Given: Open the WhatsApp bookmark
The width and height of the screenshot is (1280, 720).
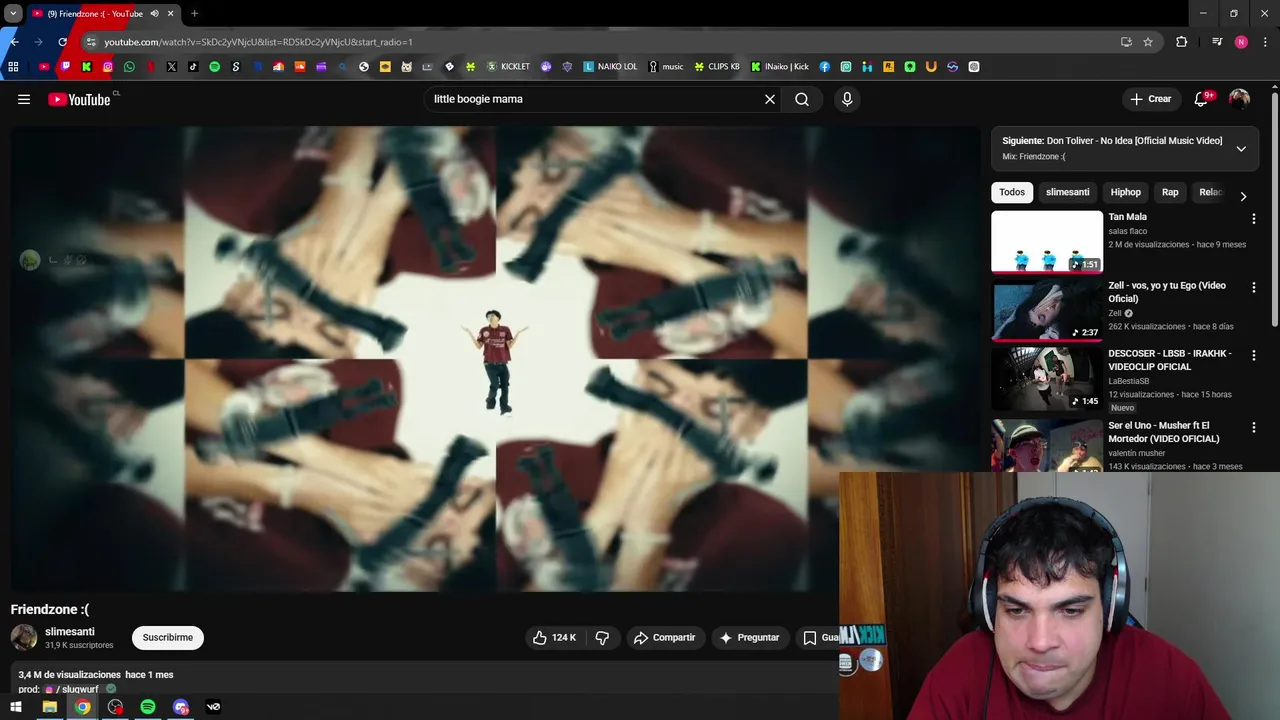Looking at the screenshot, I should point(129,67).
